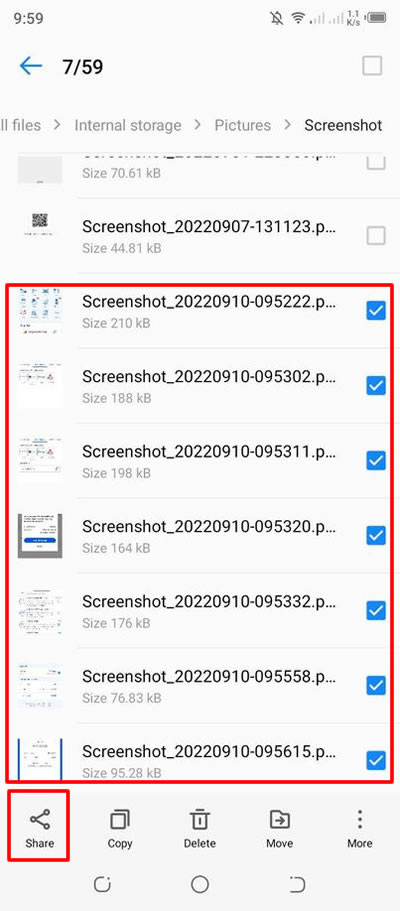Click chevron after Pictures breadcrumb
400x911 pixels.
288,125
